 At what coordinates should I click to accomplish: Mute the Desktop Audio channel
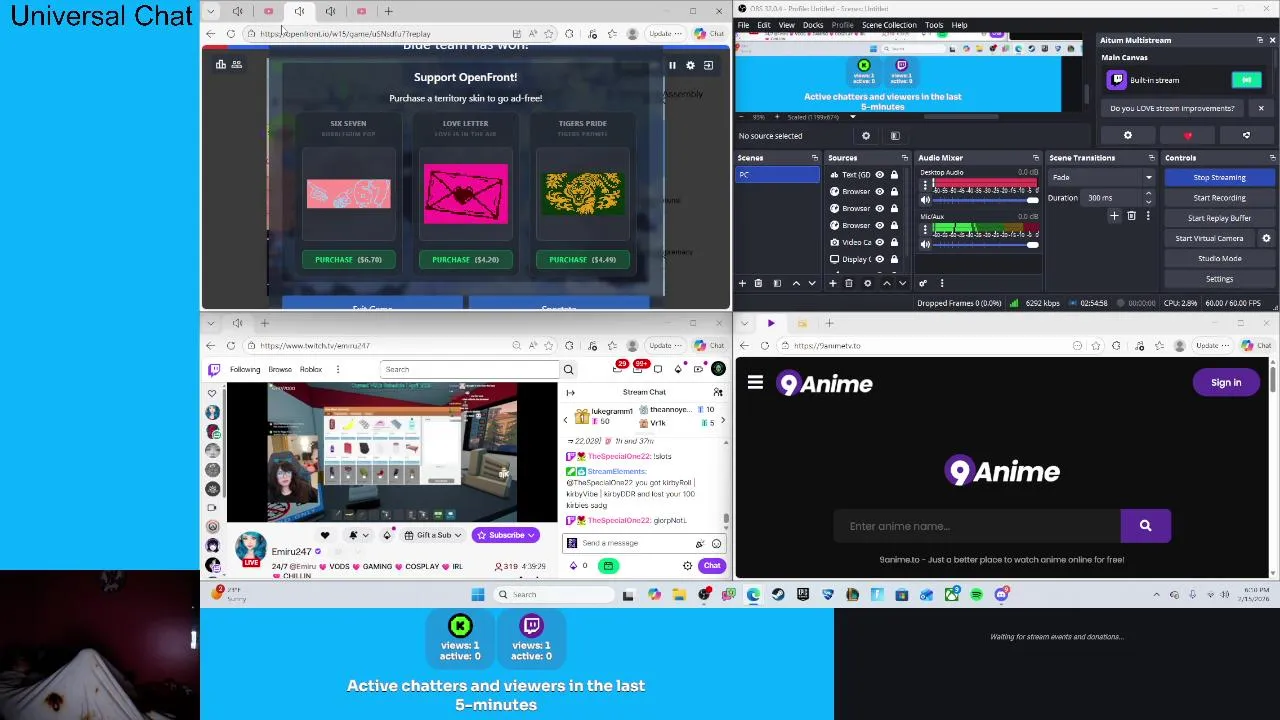[x=925, y=201]
